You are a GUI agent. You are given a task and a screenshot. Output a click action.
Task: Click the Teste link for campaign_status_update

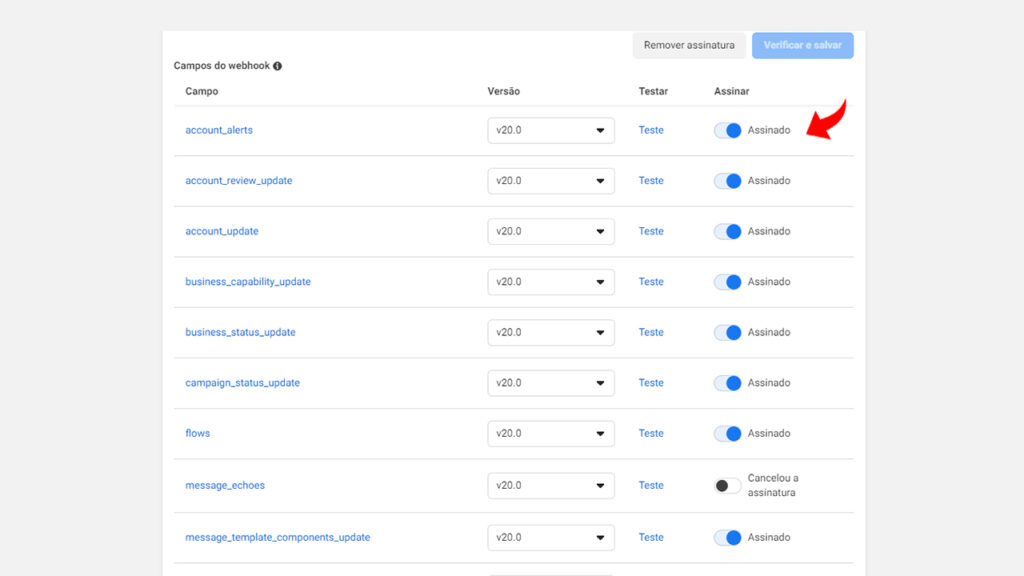tap(651, 383)
